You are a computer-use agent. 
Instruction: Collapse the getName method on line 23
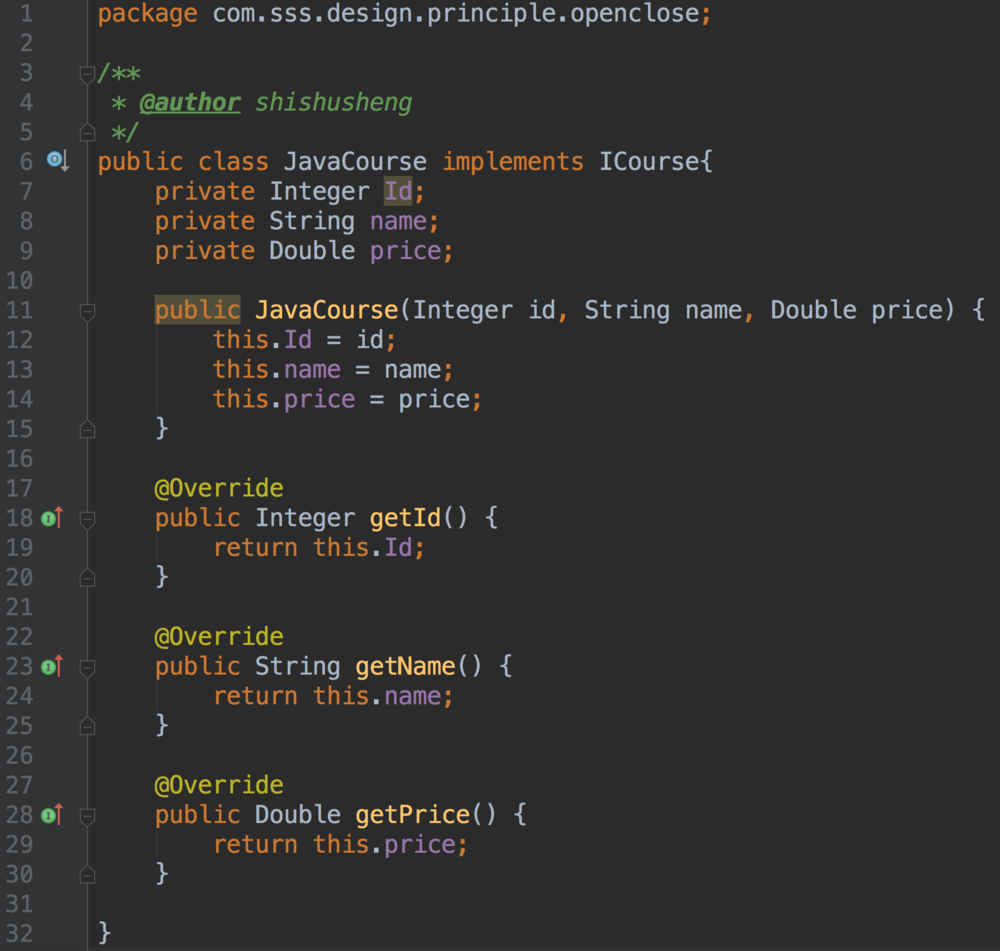(x=87, y=668)
